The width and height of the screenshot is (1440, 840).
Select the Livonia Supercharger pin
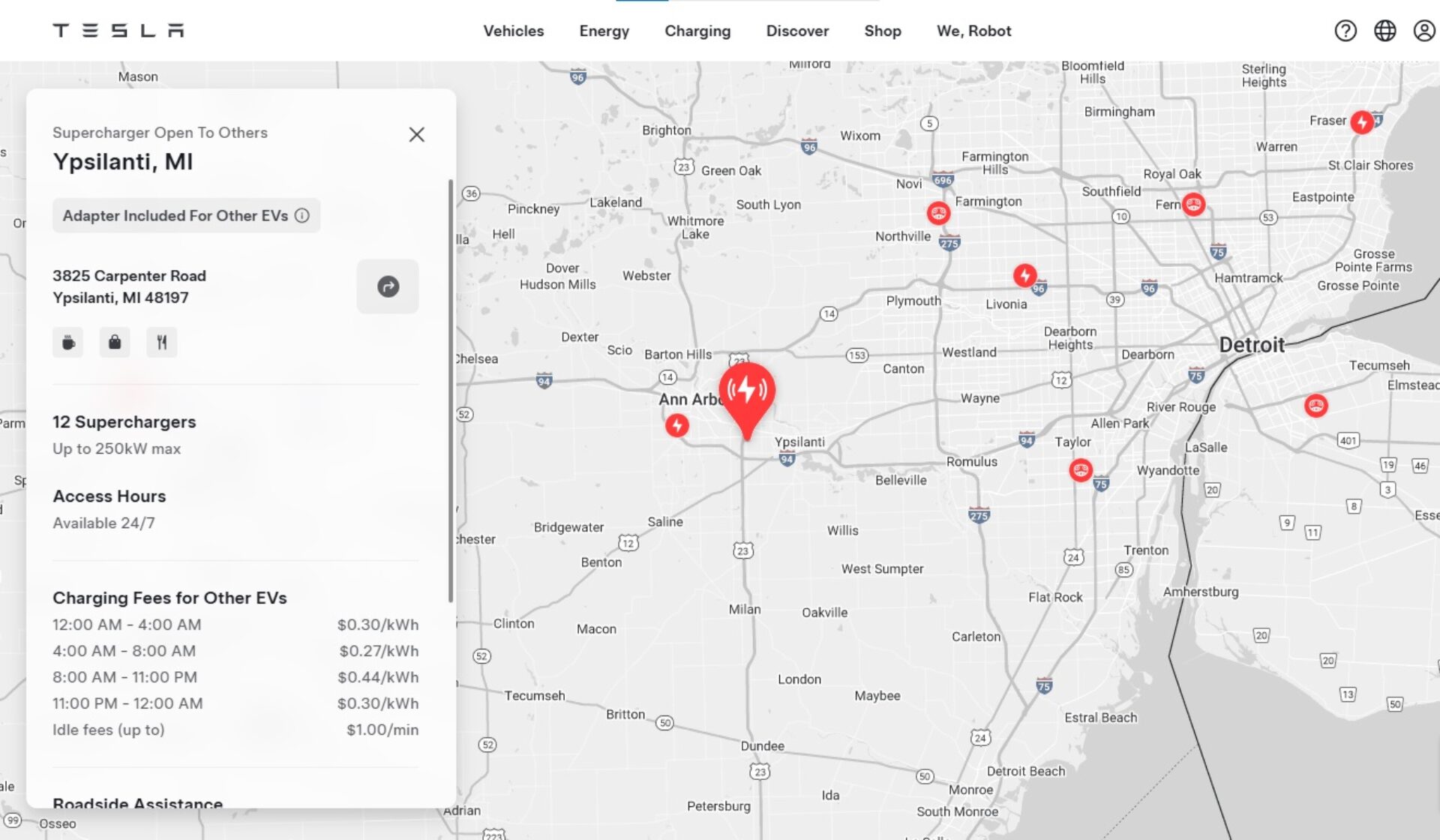[1025, 275]
